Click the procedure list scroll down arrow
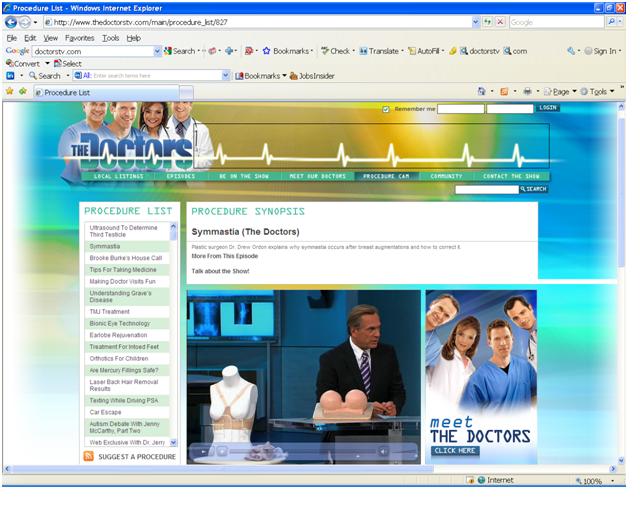 pos(173,442)
